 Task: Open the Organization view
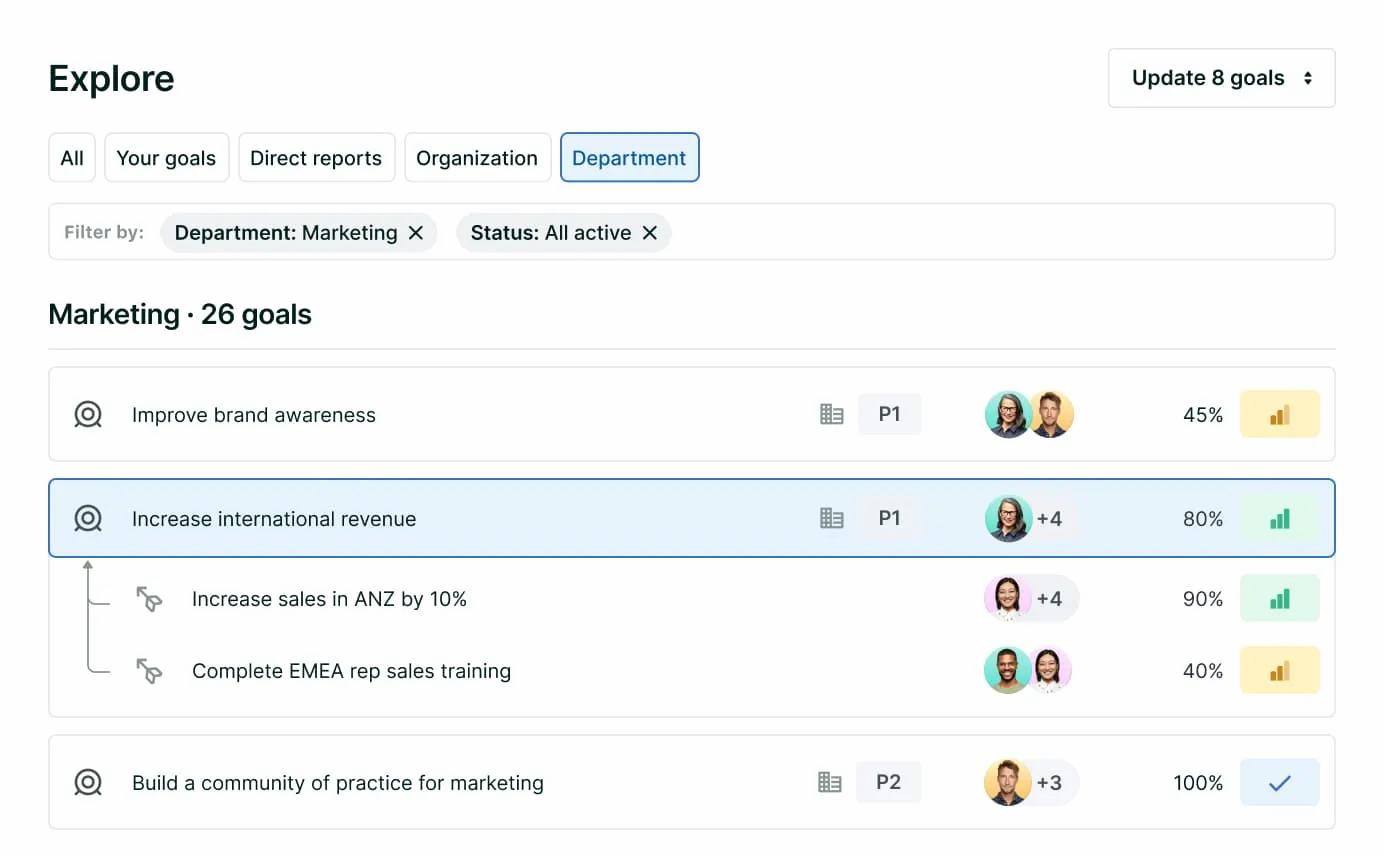tap(477, 157)
